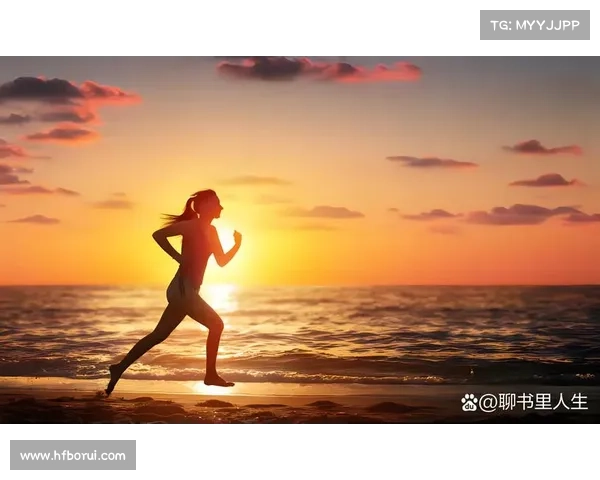Click the runner's ponytail

tap(180, 212)
